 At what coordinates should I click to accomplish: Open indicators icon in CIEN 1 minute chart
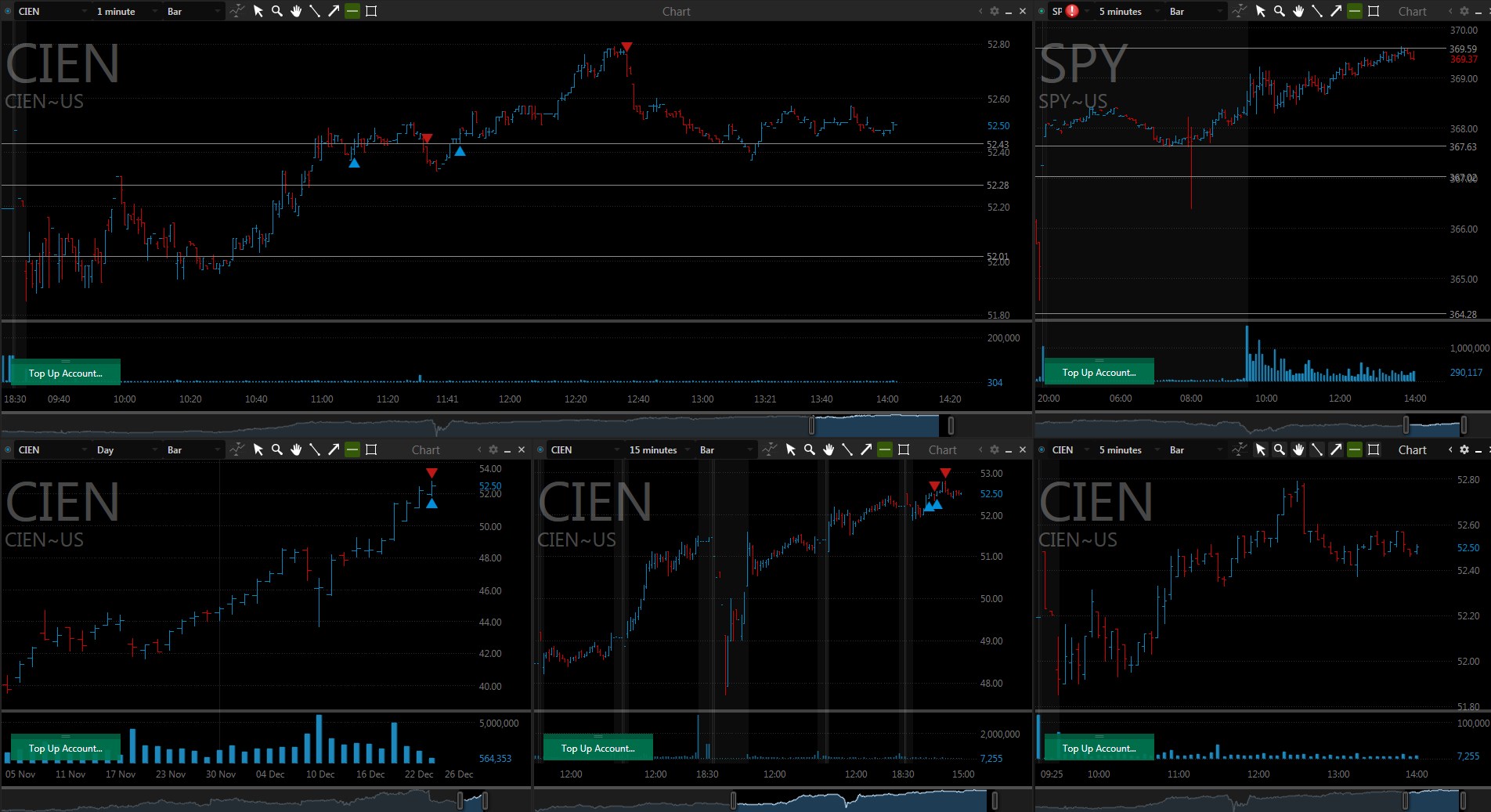click(x=236, y=11)
